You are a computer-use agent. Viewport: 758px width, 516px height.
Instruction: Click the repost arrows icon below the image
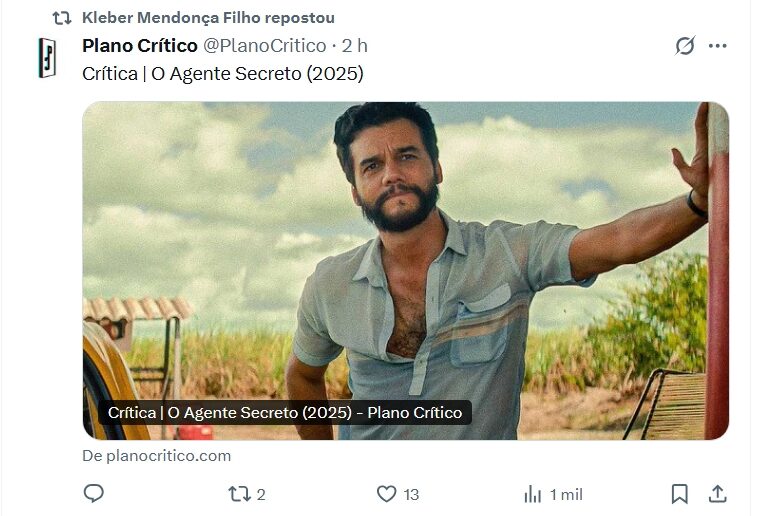click(239, 493)
